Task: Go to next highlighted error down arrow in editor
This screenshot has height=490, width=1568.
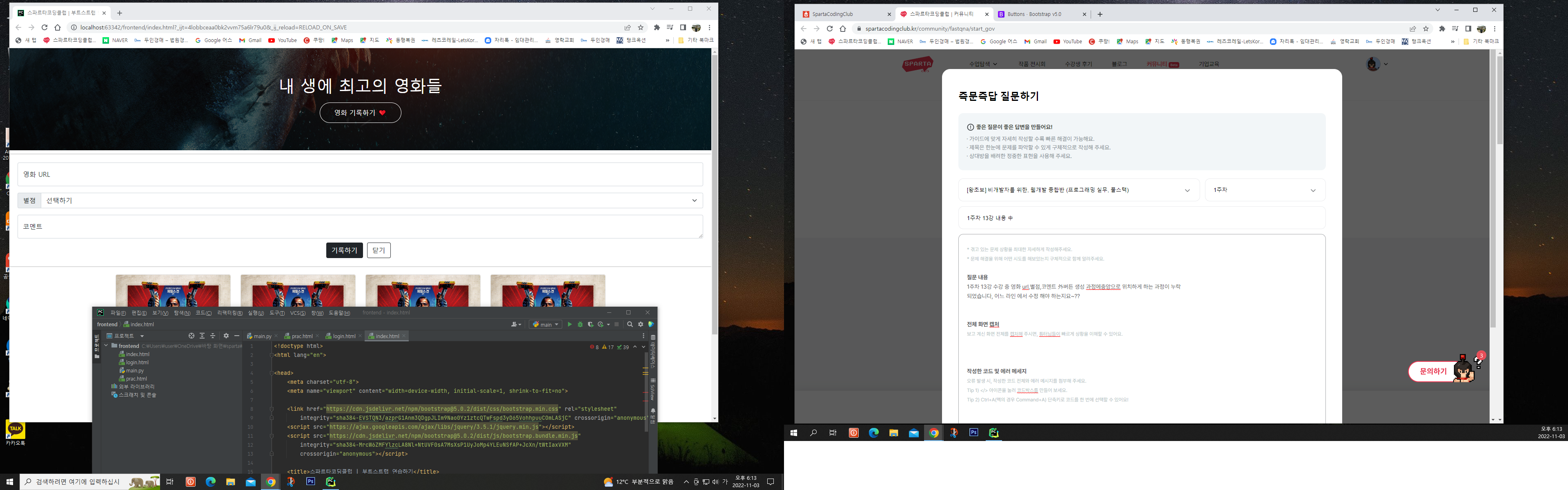Action: coord(644,347)
